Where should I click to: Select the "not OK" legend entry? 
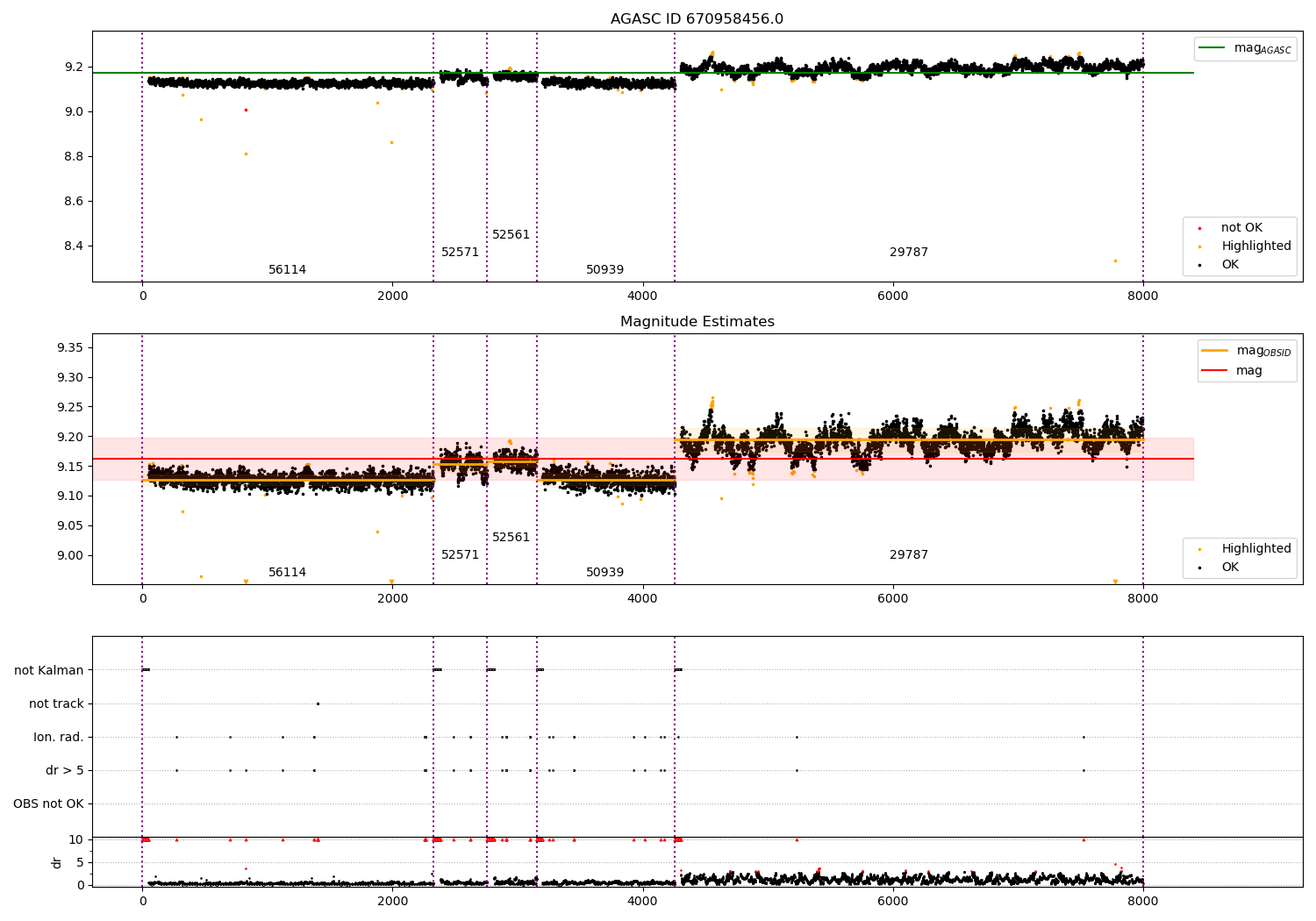coord(1241,228)
